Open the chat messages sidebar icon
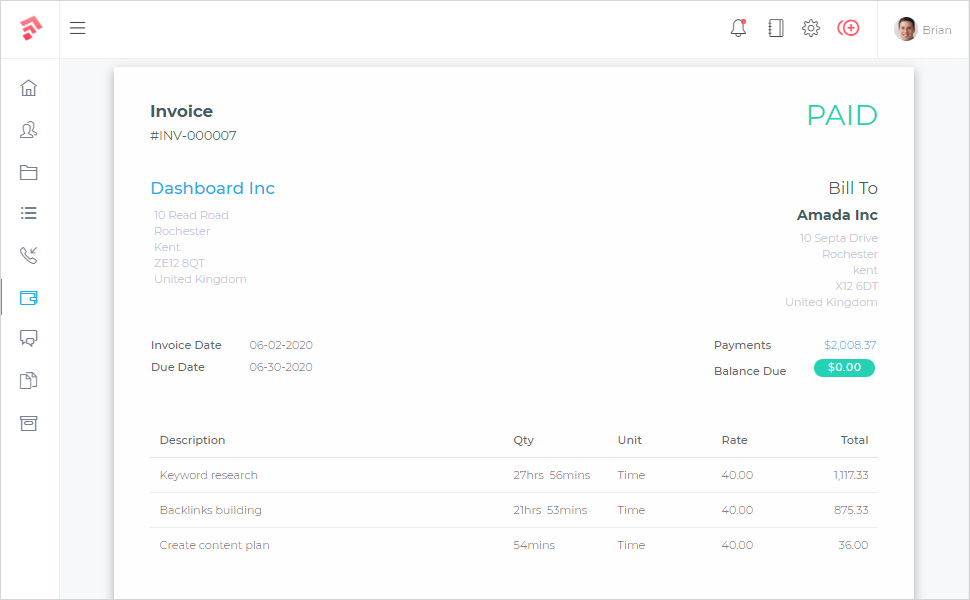 [x=29, y=338]
